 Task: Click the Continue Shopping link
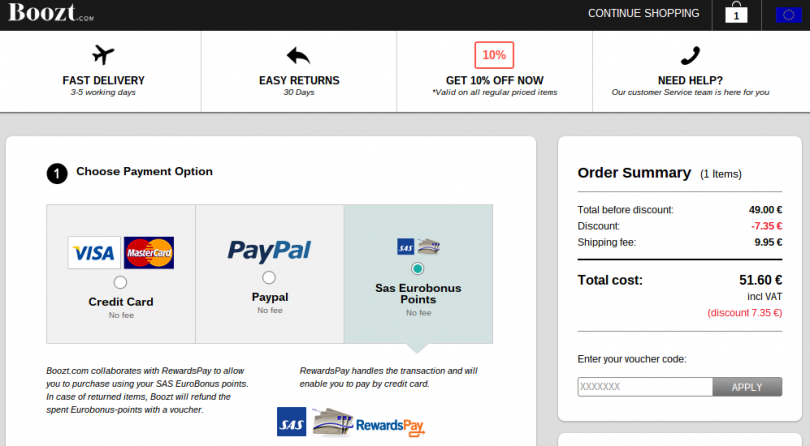point(644,13)
